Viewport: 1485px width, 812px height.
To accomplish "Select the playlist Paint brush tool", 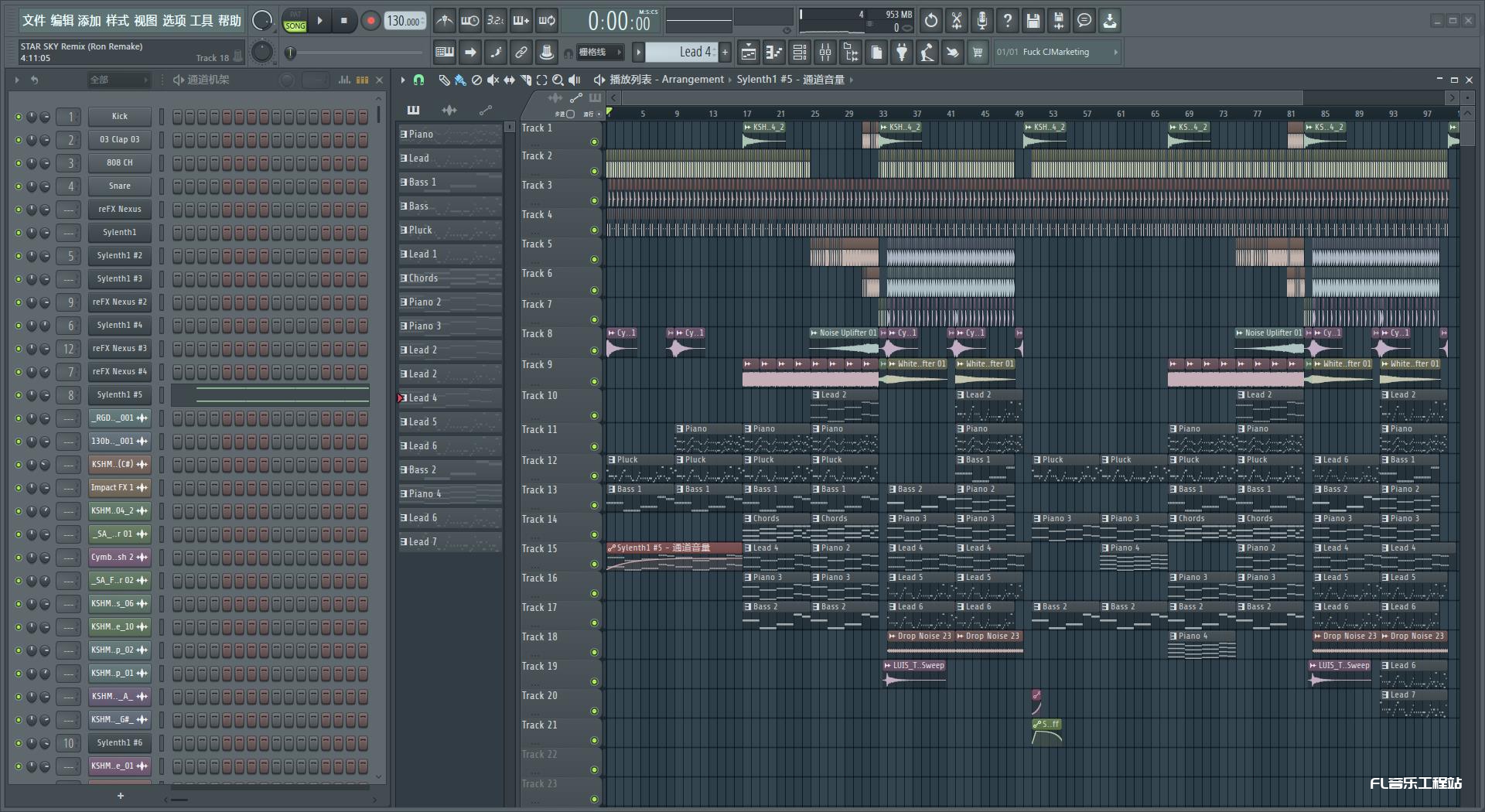I will tap(460, 80).
